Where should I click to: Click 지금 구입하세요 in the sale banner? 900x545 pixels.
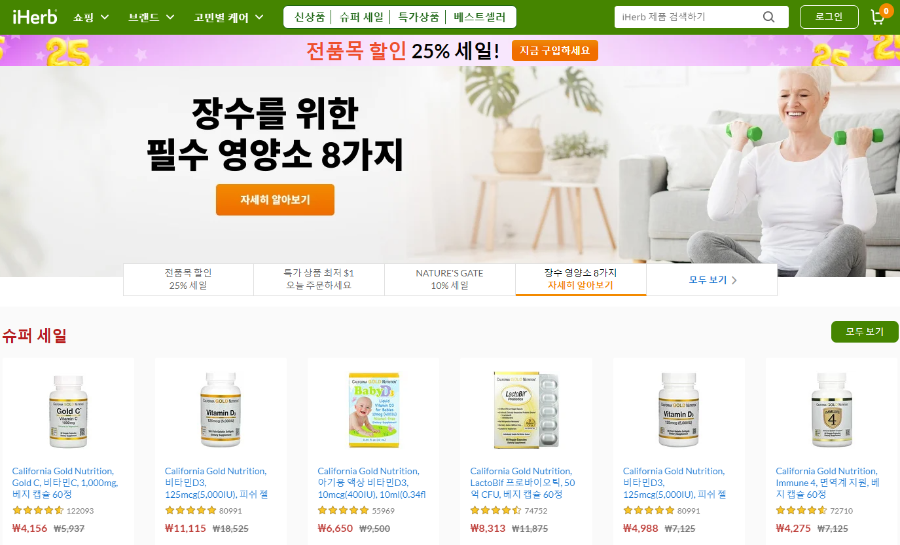pyautogui.click(x=554, y=50)
